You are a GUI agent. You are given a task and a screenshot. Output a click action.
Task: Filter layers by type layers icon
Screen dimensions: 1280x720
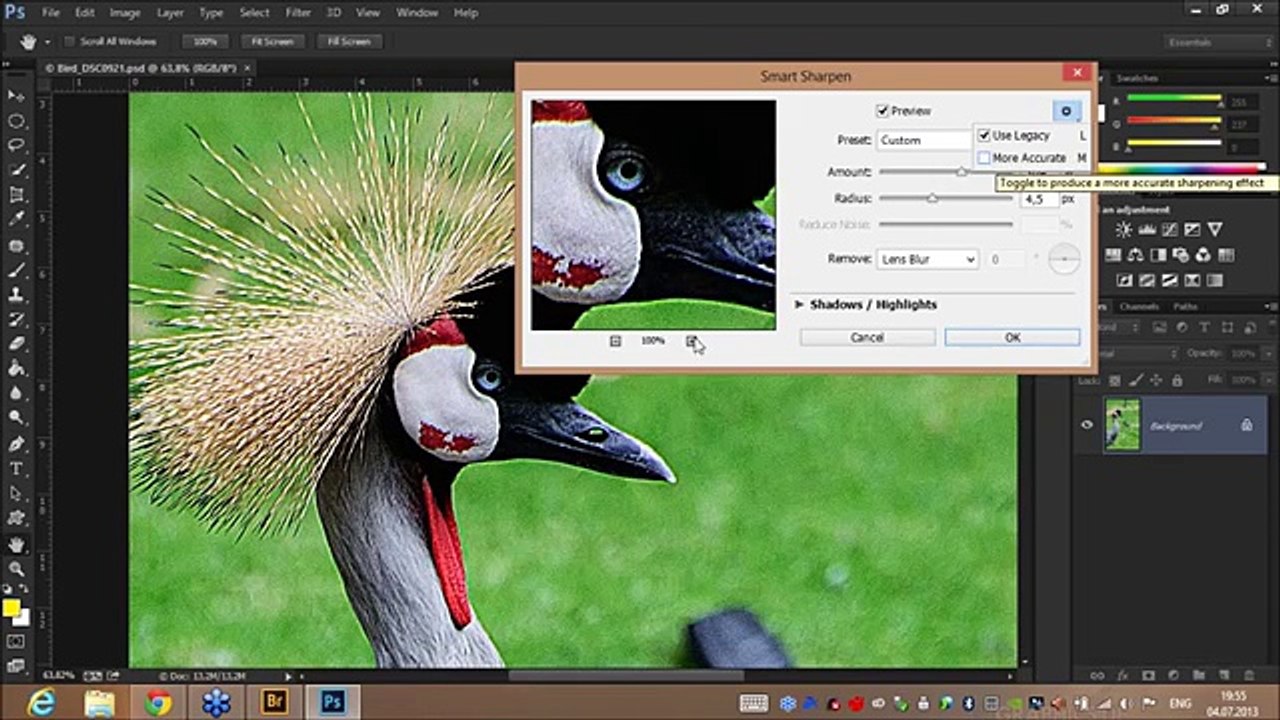(x=1203, y=327)
